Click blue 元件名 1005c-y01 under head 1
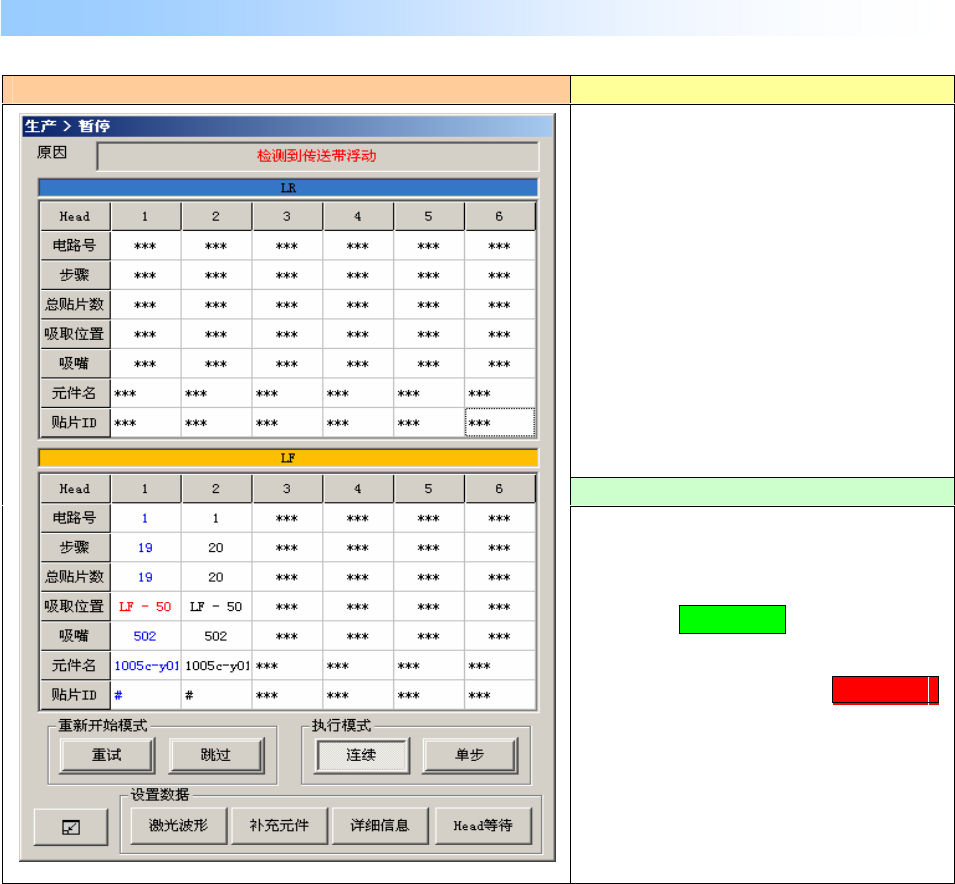Viewport: 955px width, 884px height. [146, 665]
